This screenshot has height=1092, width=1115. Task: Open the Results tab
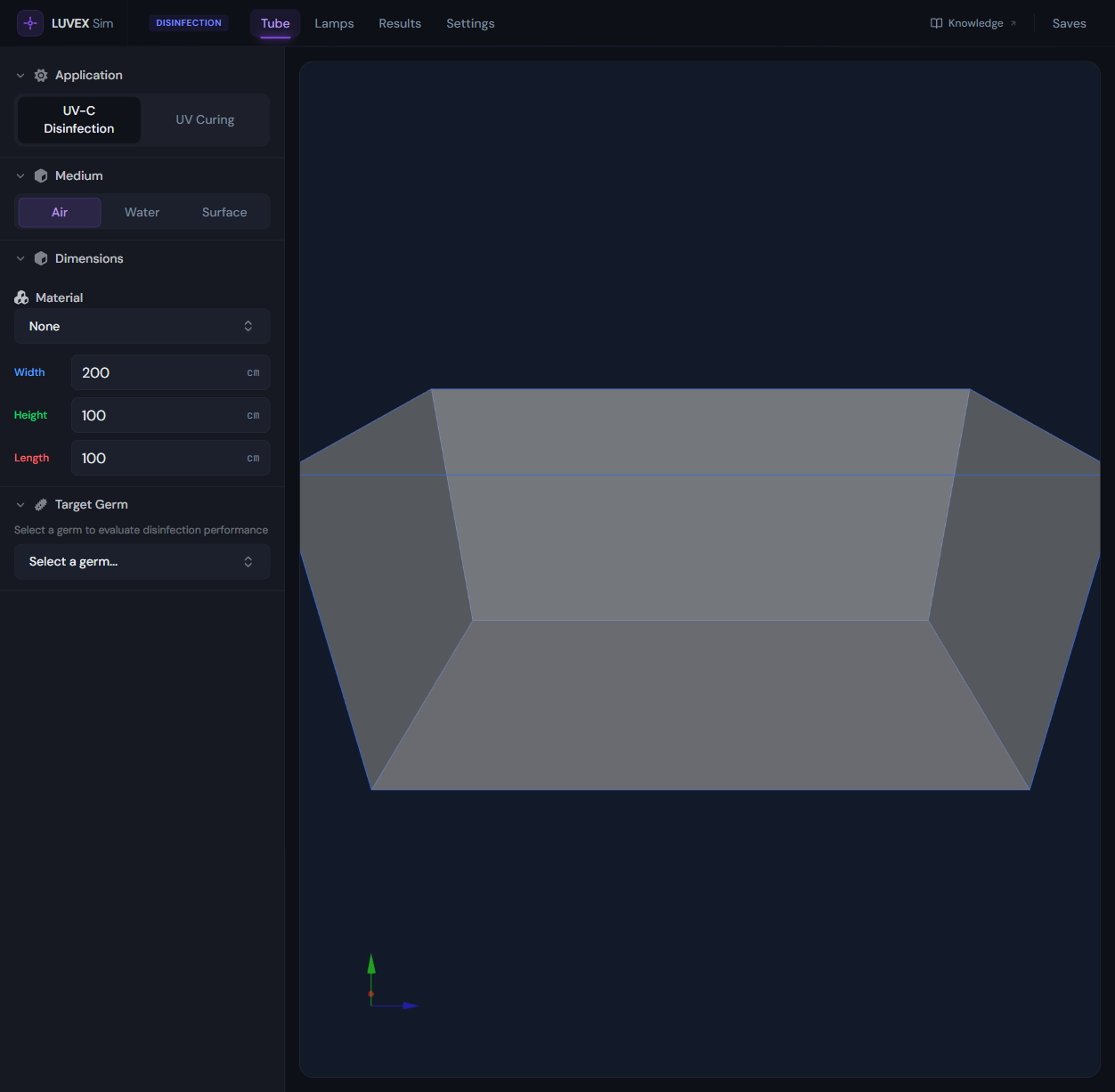click(400, 23)
